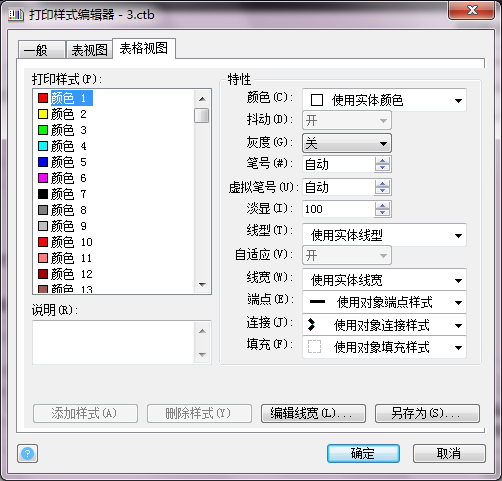The width and height of the screenshot is (502, 481).
Task: Decrease 淡显 screening value with down arrow
Action: (x=382, y=213)
